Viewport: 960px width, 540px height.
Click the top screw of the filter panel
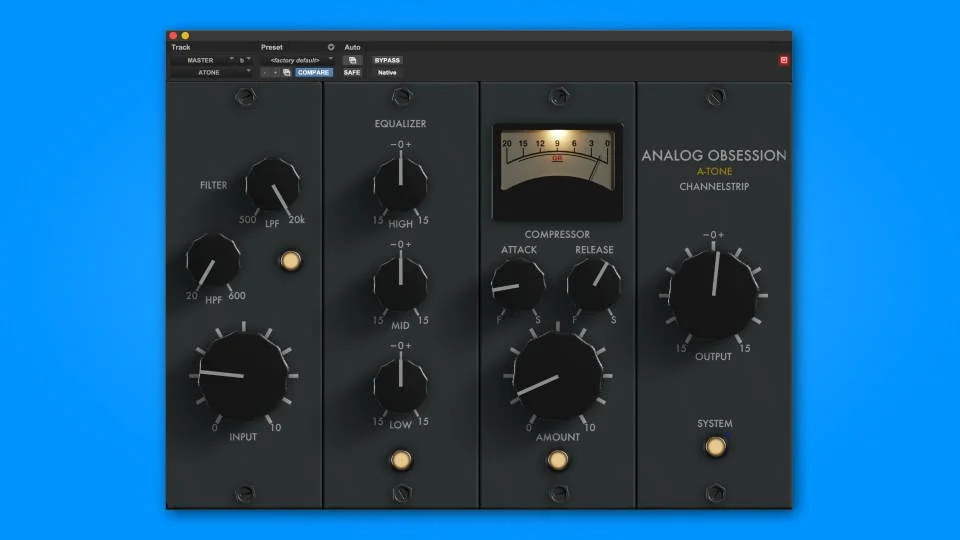coord(245,97)
